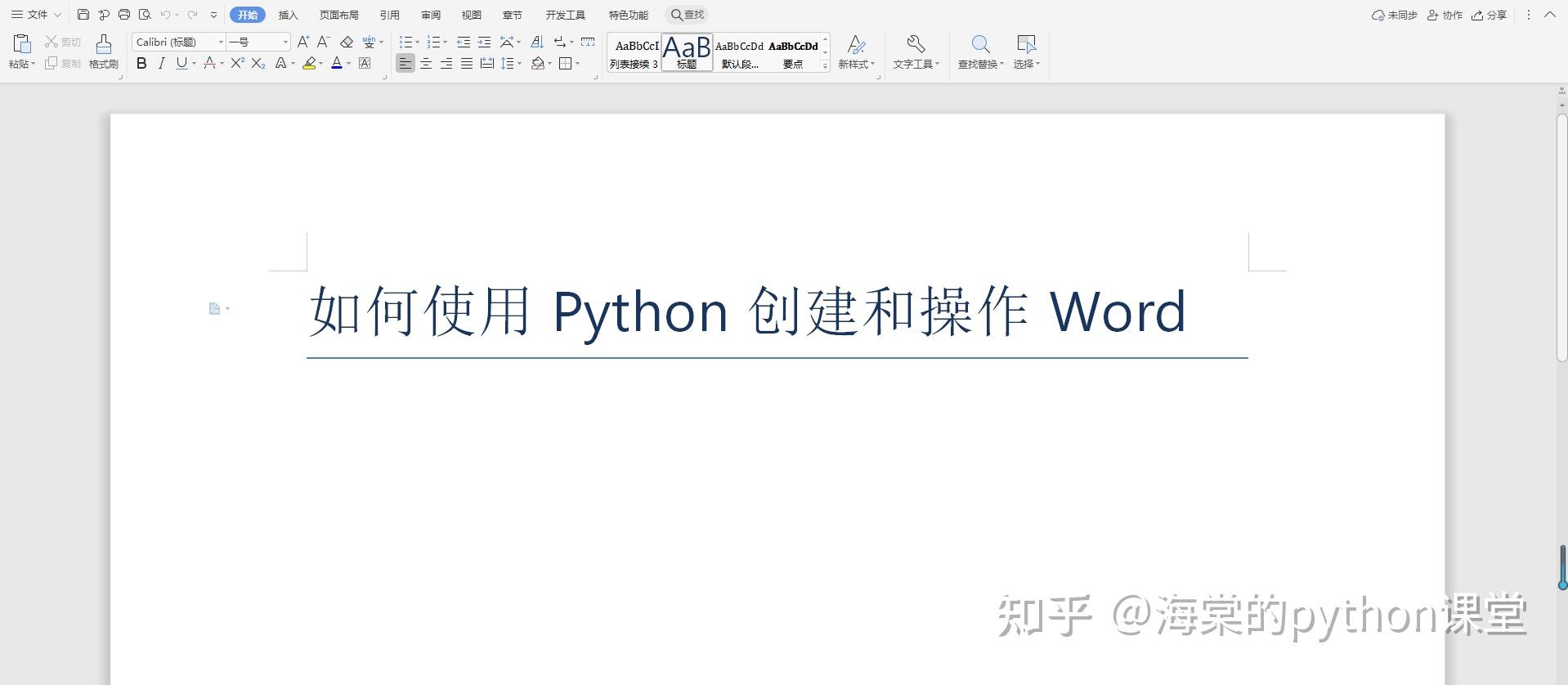
Task: Save the document with the floppy disk icon
Action: pos(83,15)
